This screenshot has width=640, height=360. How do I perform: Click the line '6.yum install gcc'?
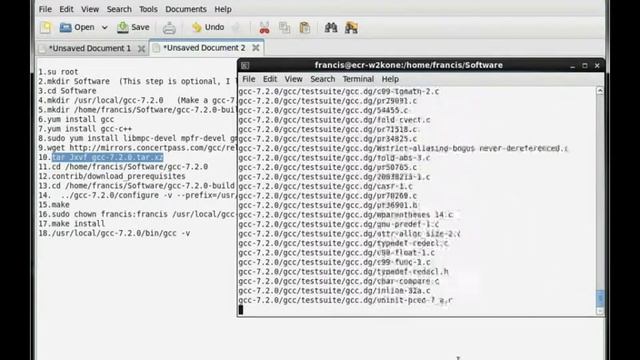coord(76,119)
